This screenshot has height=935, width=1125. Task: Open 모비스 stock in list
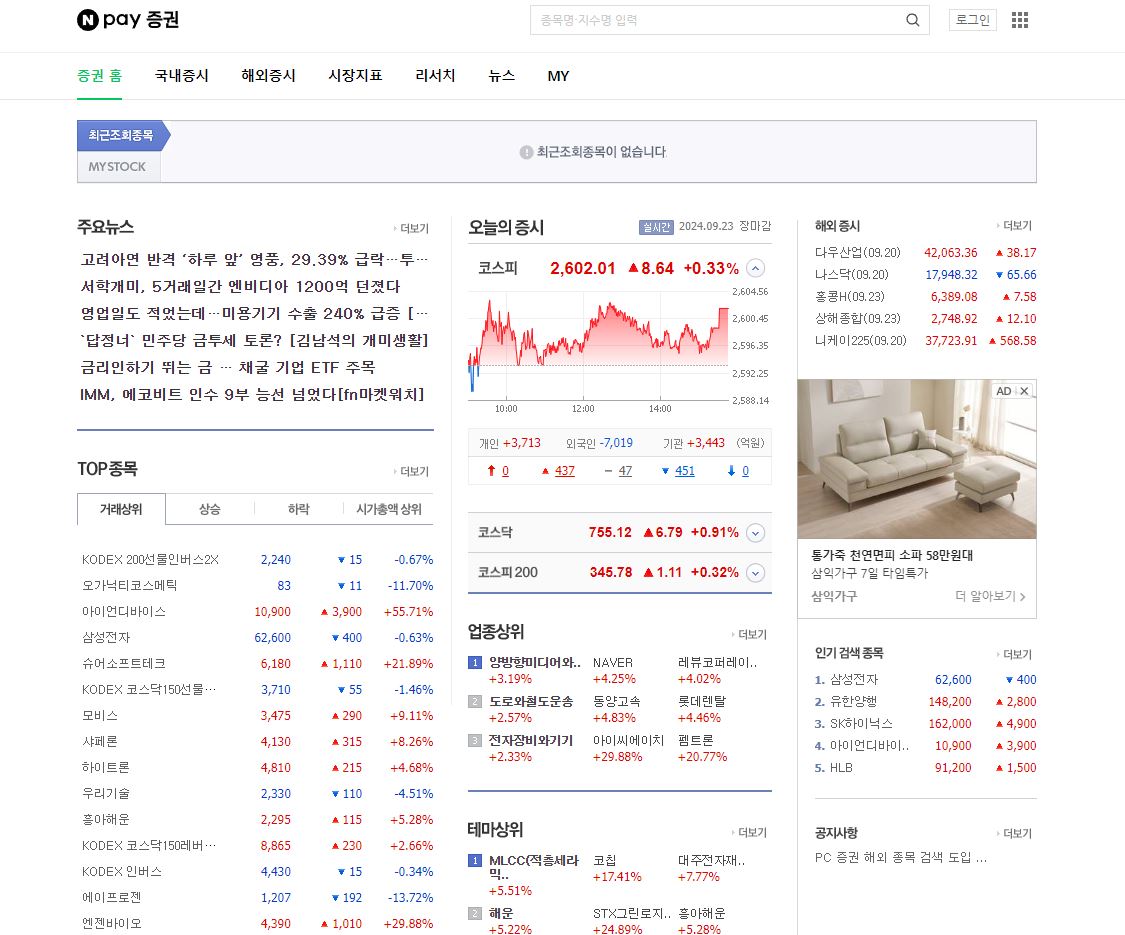coord(100,715)
